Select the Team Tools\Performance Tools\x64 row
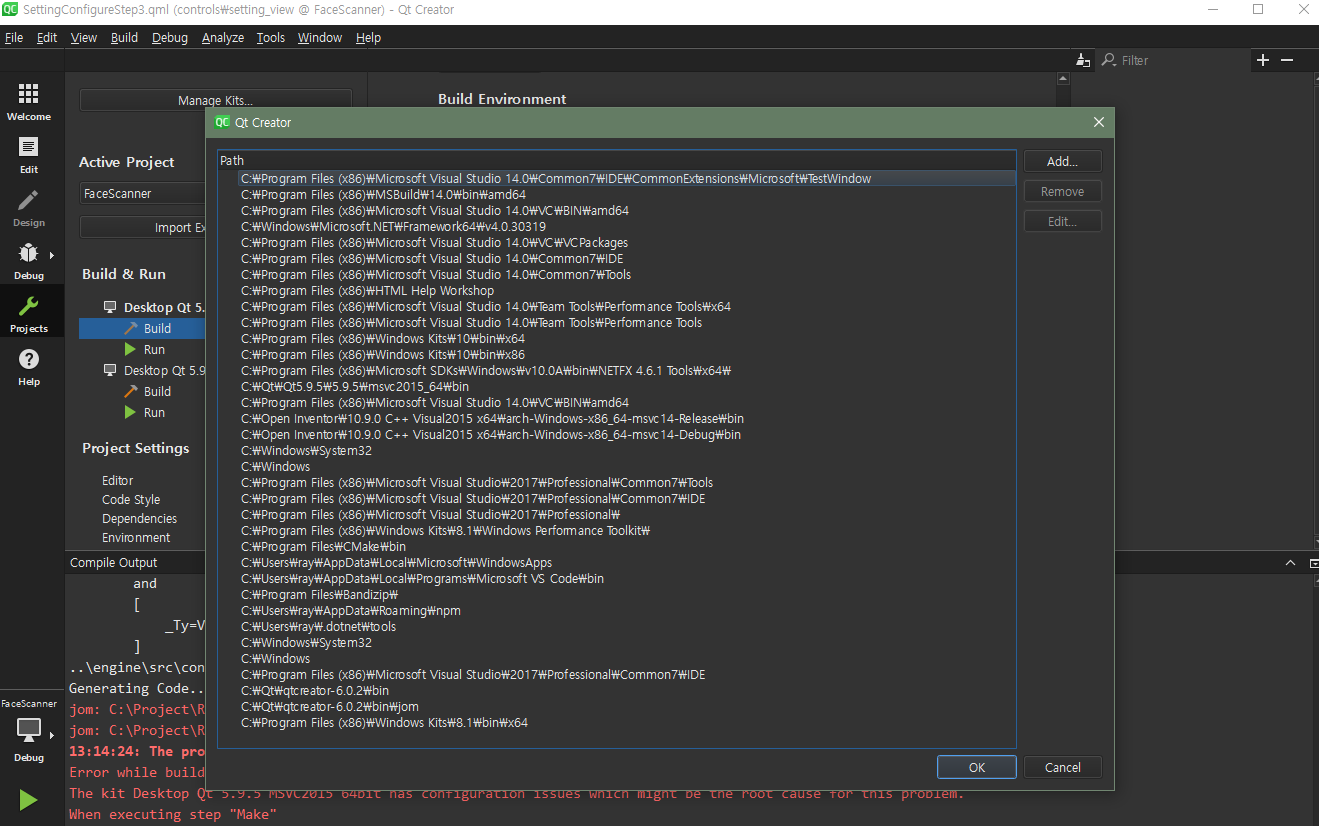This screenshot has height=826, width=1319. pos(617,306)
